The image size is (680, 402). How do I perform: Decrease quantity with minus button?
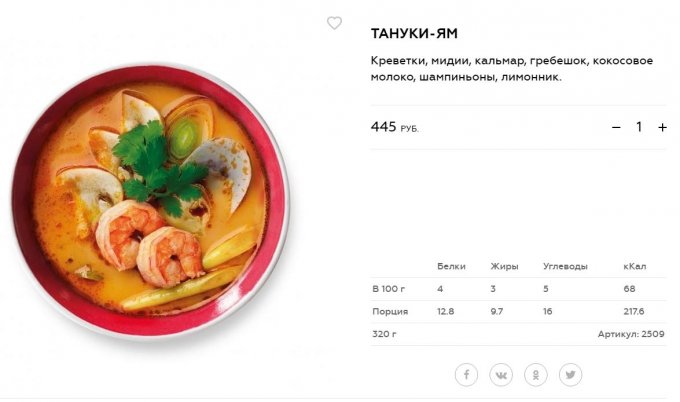[x=616, y=127]
